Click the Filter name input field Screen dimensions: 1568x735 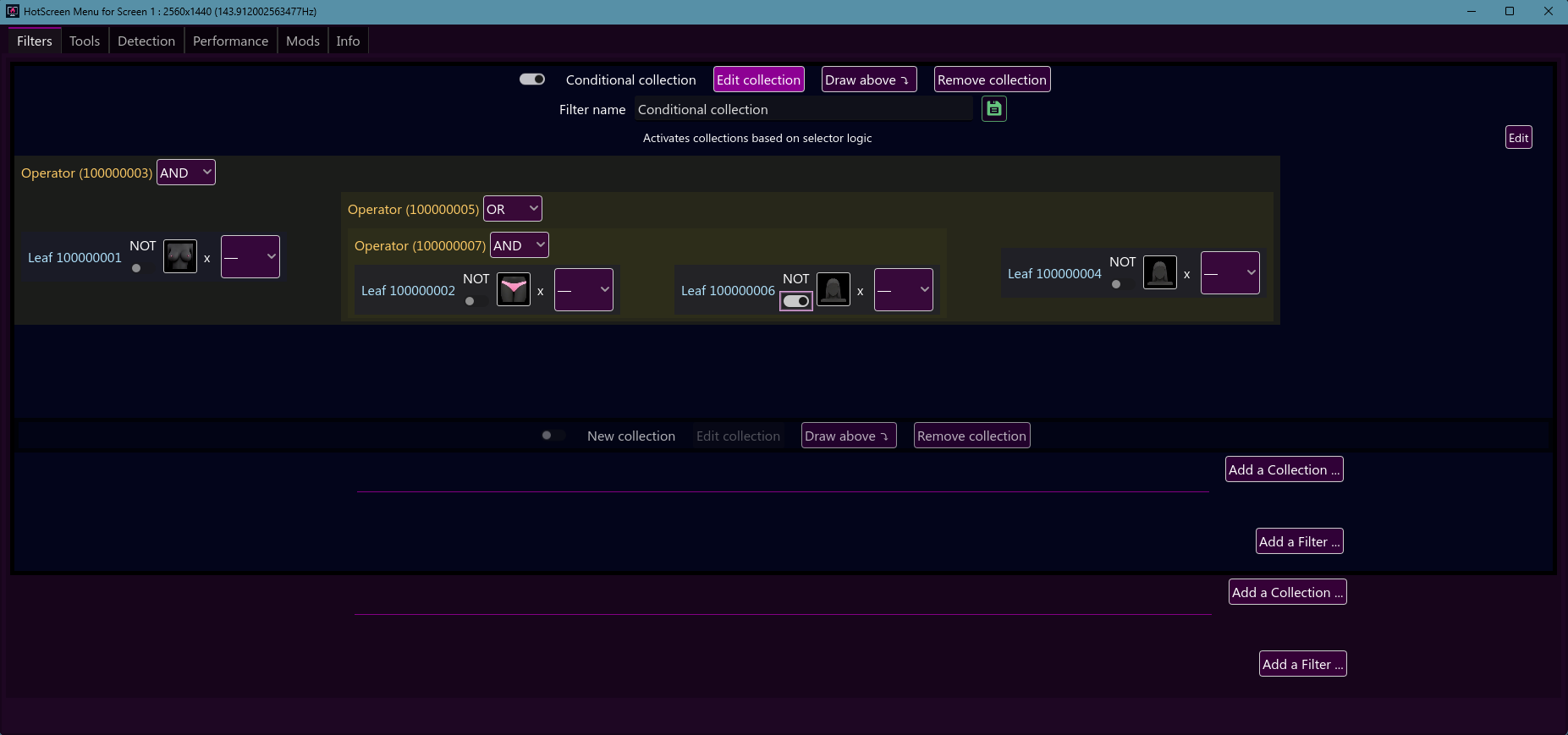(804, 109)
